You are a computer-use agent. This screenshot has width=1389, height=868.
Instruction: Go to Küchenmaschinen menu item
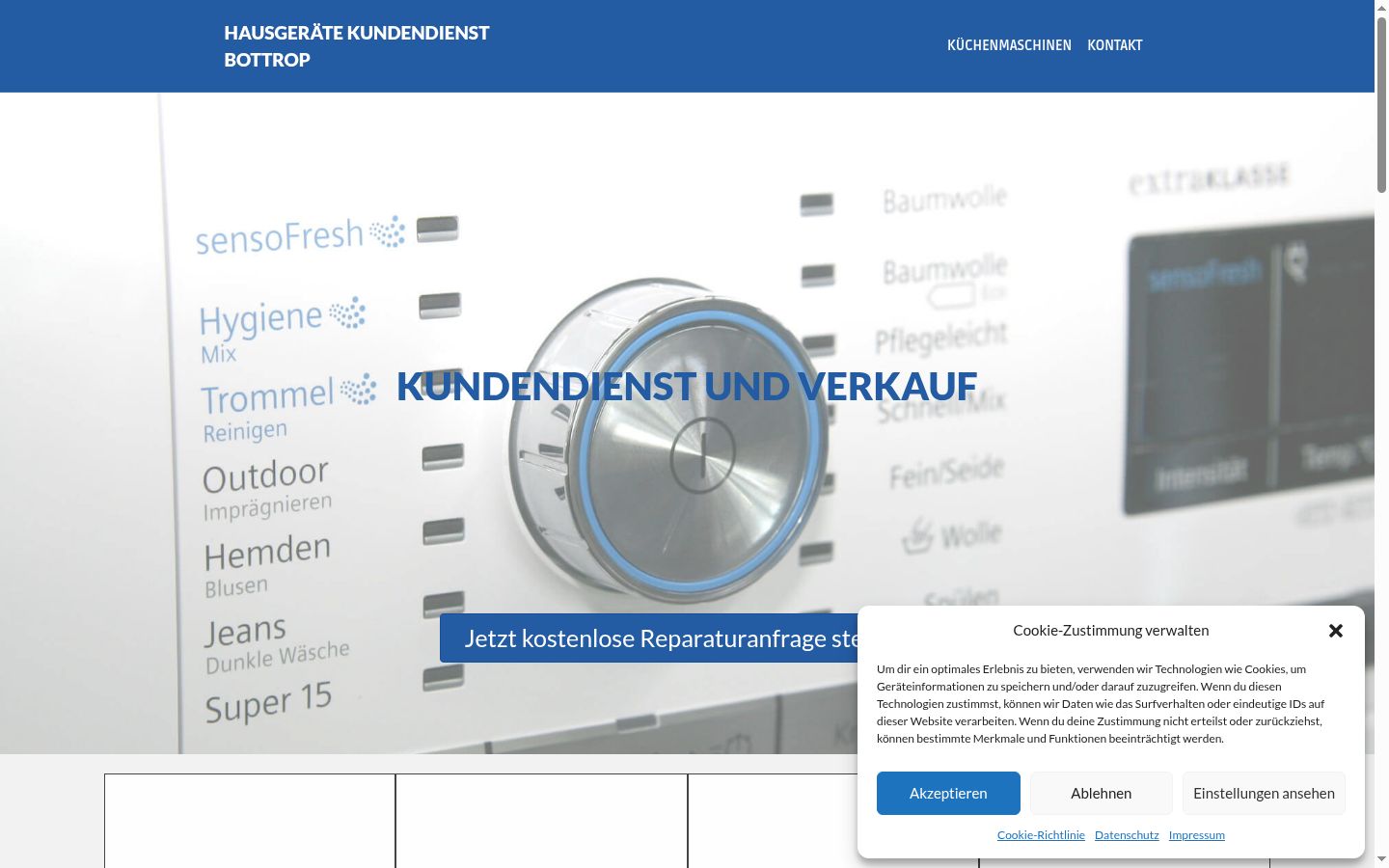(1009, 45)
